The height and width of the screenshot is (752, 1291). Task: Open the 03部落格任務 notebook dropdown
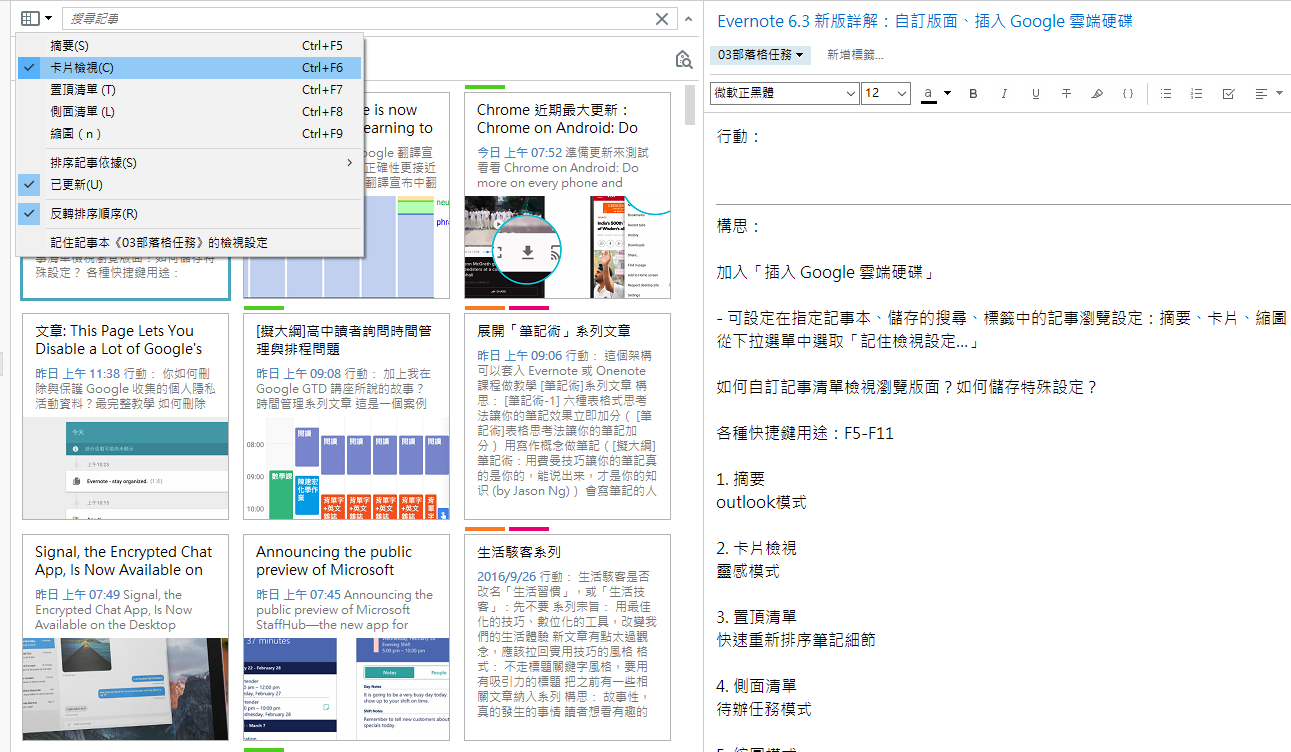[x=761, y=55]
